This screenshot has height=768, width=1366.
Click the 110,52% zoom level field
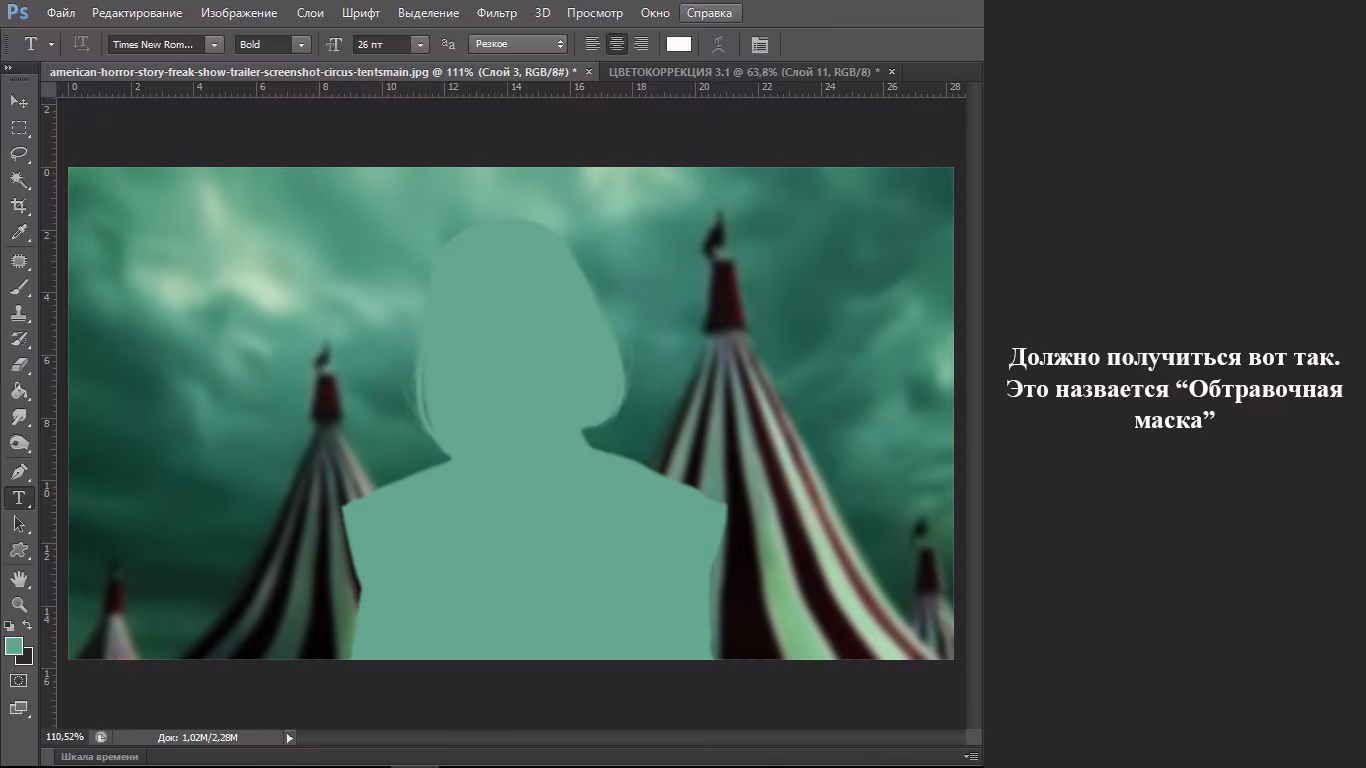[66, 738]
